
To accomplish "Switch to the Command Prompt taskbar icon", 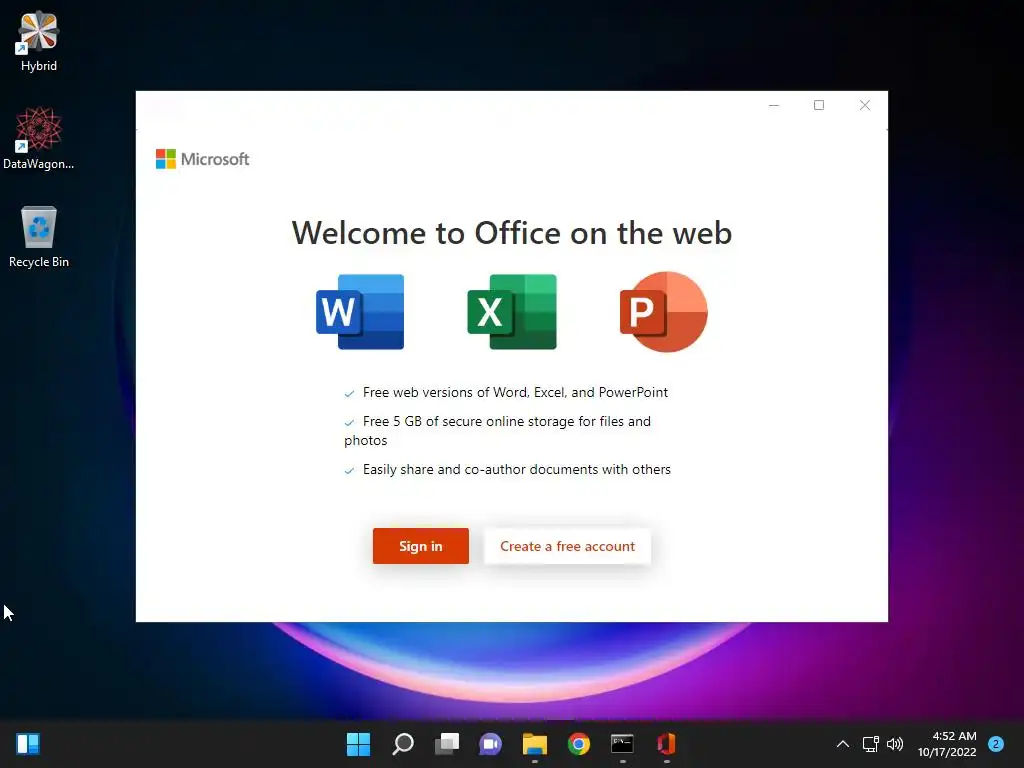I will (x=622, y=744).
